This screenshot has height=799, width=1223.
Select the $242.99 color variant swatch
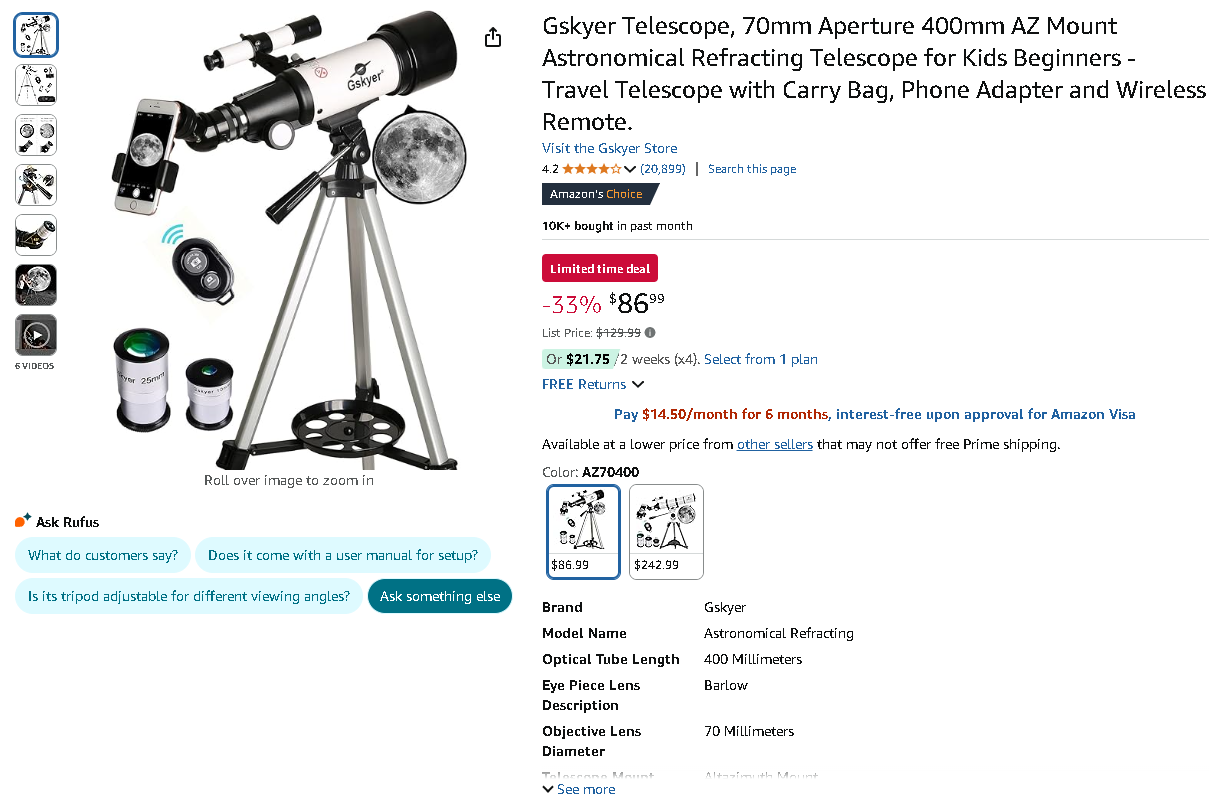(x=666, y=531)
